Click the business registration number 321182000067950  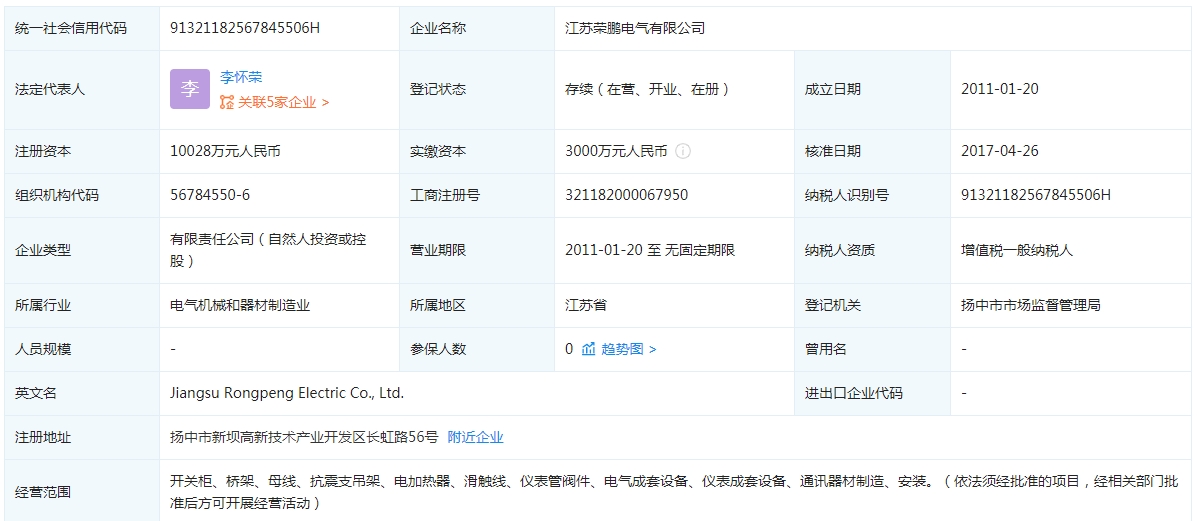[x=626, y=195]
